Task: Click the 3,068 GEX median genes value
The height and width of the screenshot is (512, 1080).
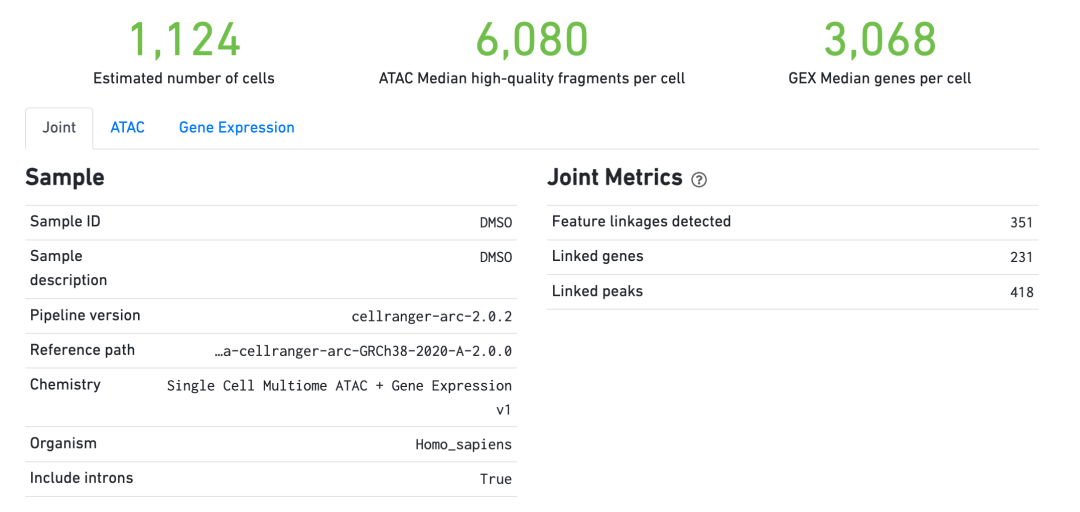Action: 880,40
